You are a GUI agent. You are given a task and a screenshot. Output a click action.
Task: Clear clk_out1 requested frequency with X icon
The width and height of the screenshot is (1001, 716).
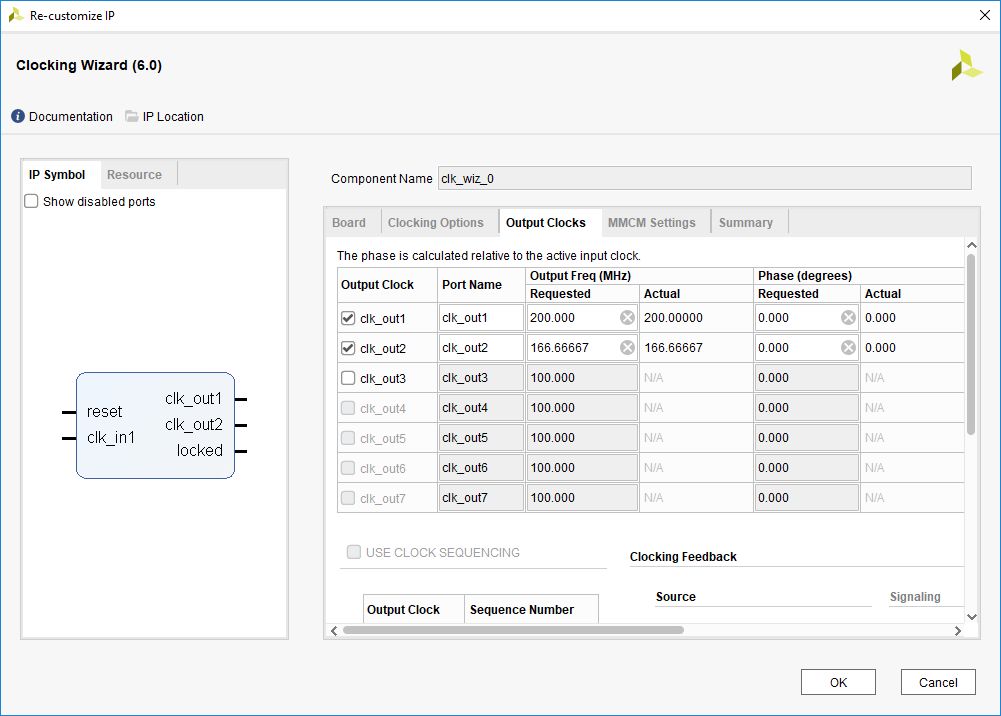(628, 318)
